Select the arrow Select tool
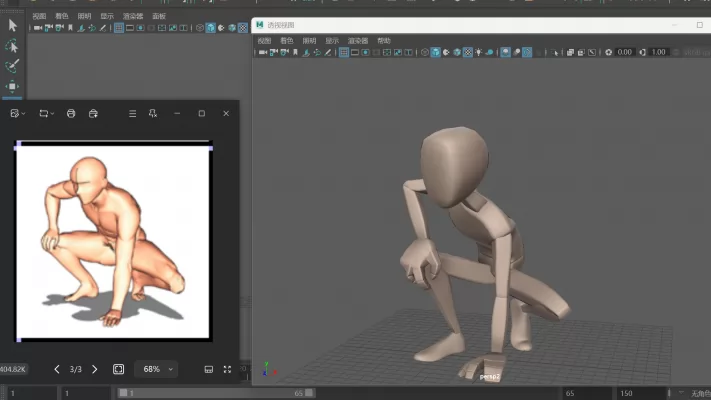The width and height of the screenshot is (711, 400). click(12, 25)
